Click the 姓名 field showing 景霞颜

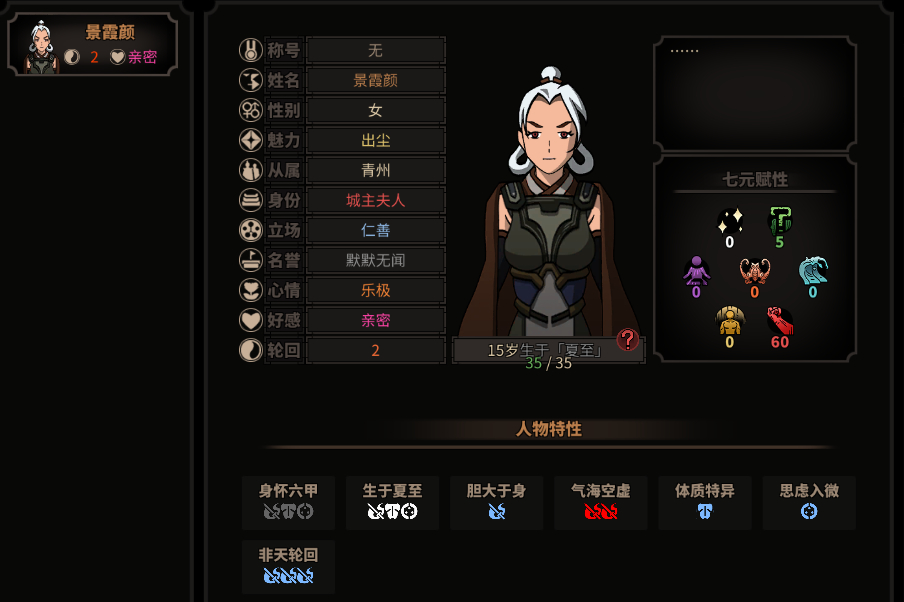coord(375,80)
